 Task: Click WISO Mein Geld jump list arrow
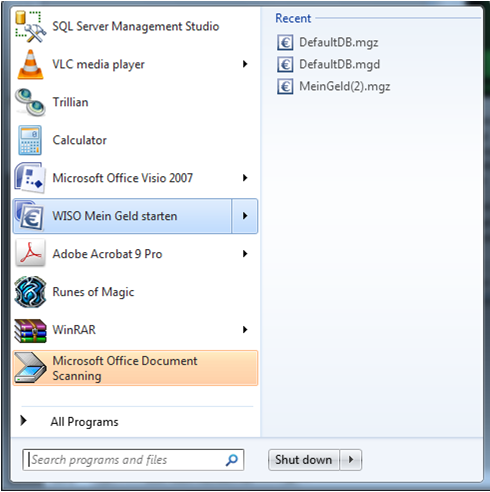tap(245, 216)
